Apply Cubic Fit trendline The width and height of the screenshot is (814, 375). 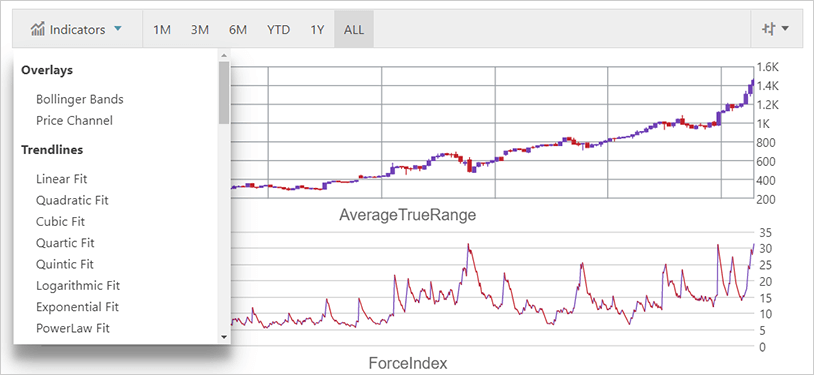(60, 221)
